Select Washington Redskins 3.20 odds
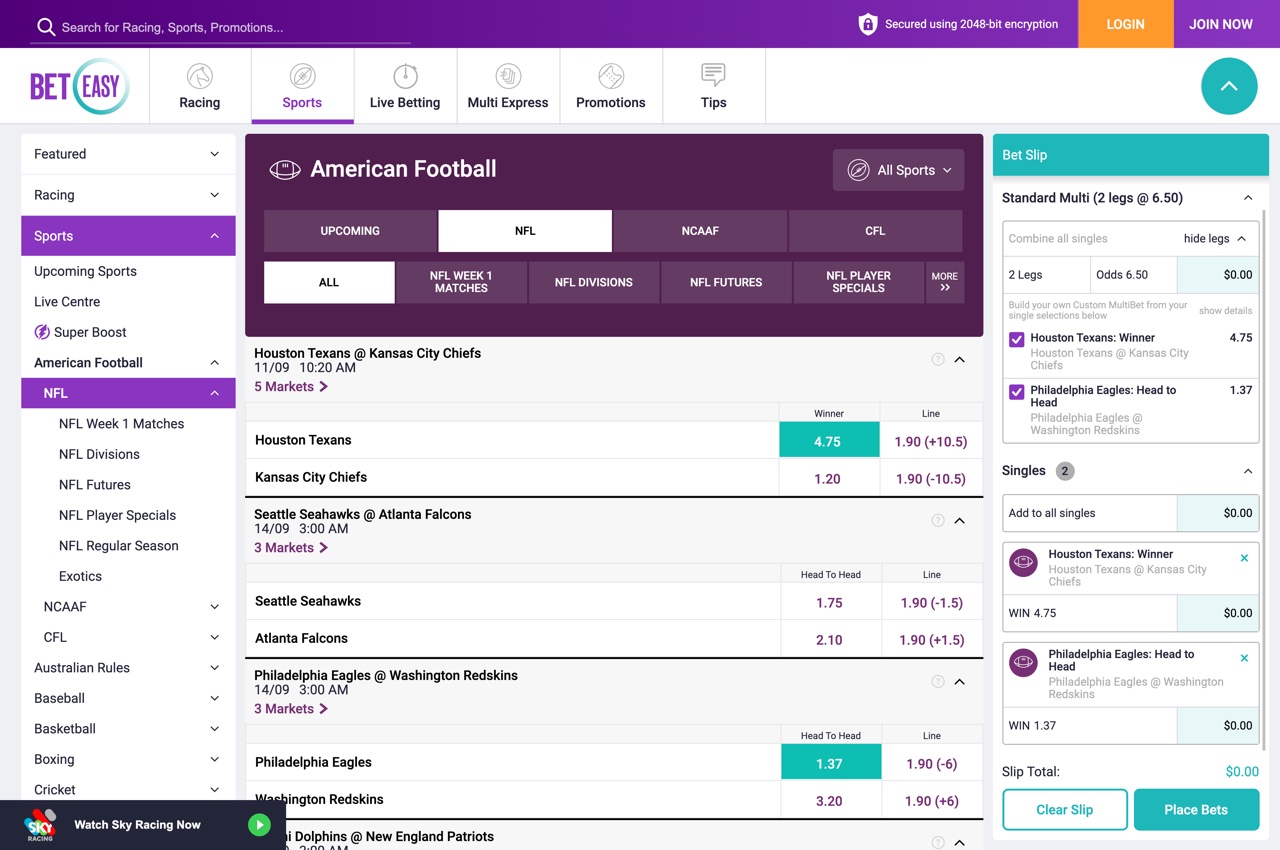Screen dimensions: 1280x850 tap(829, 800)
